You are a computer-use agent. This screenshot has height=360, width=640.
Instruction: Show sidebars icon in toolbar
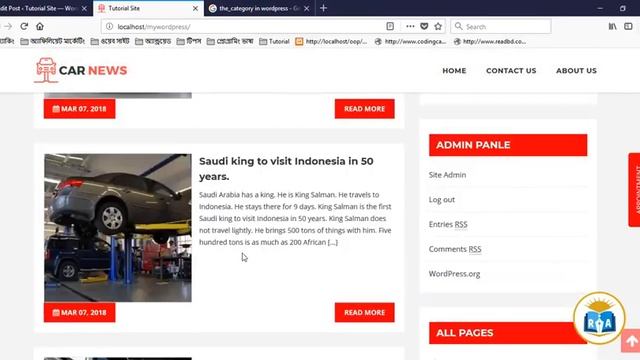pos(628,27)
